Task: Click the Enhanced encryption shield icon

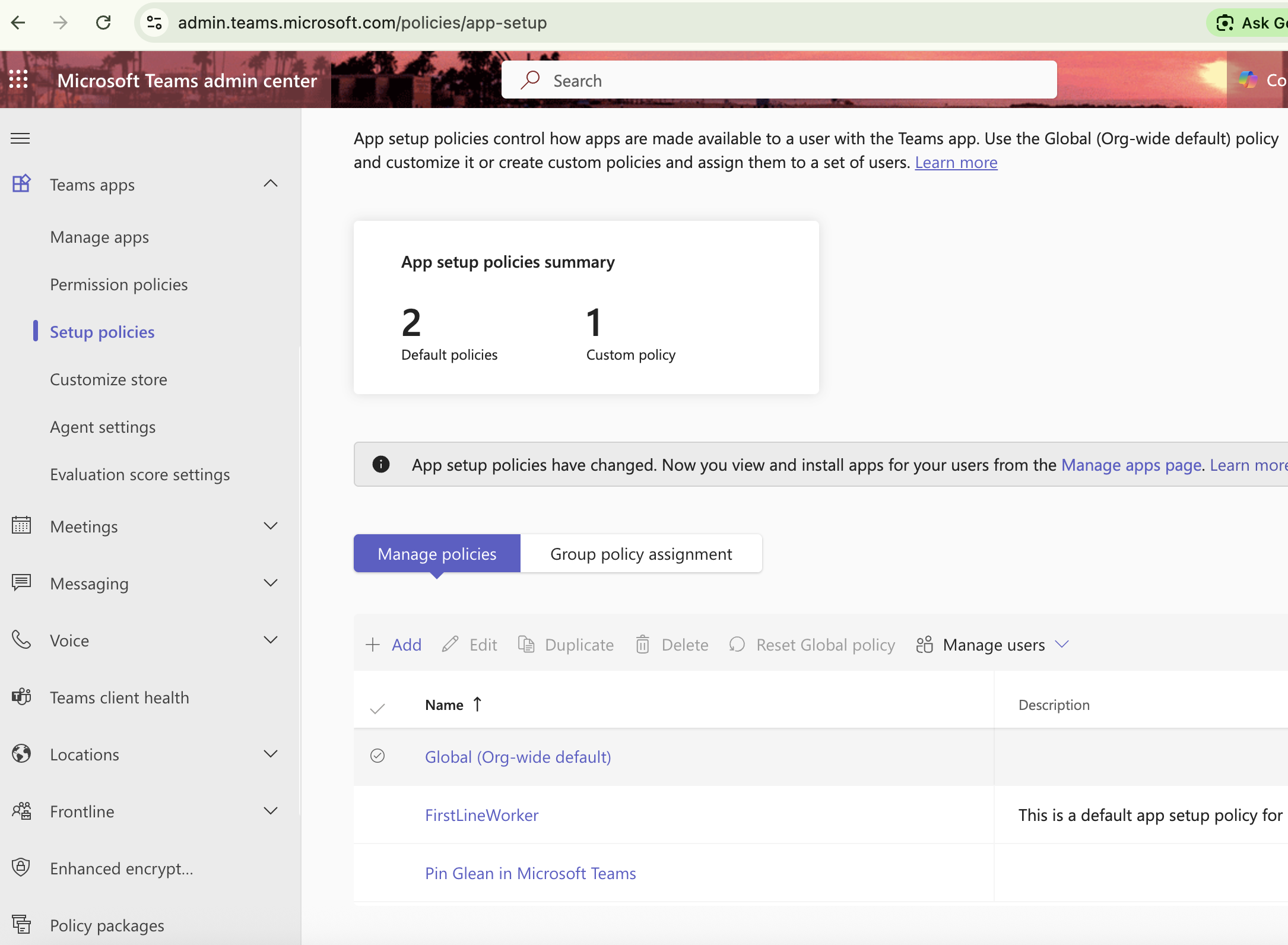Action: point(21,867)
